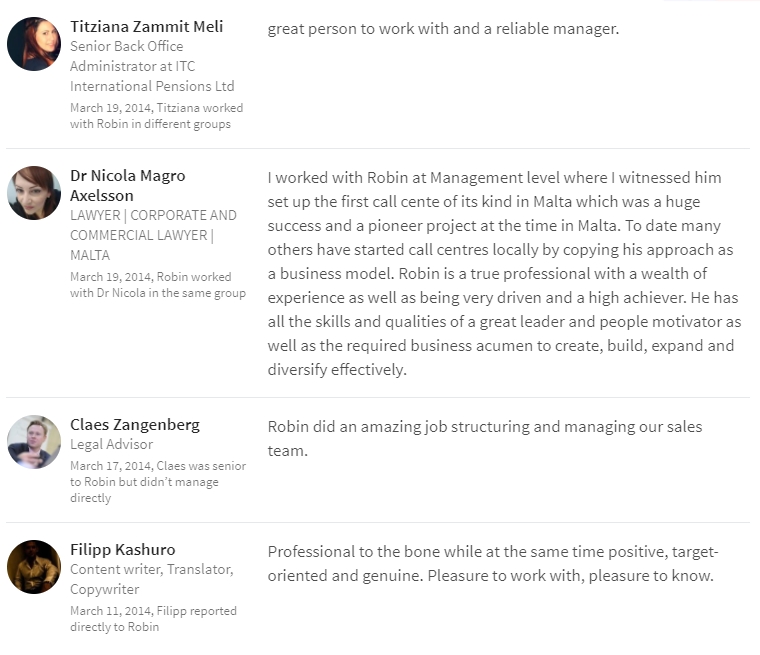760x655 pixels.
Task: Open Titziana Zammit Meli's profile photo
Action: [34, 44]
